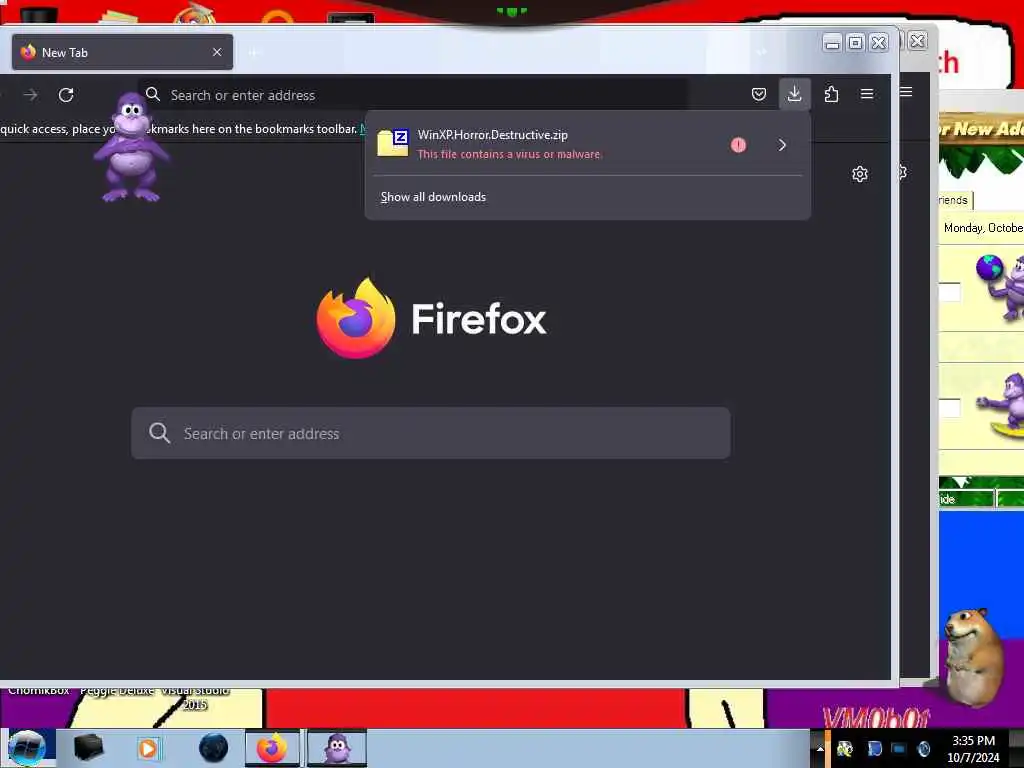The image size is (1024, 768).
Task: Open the clock showing 3:35 PM
Action: point(973,748)
